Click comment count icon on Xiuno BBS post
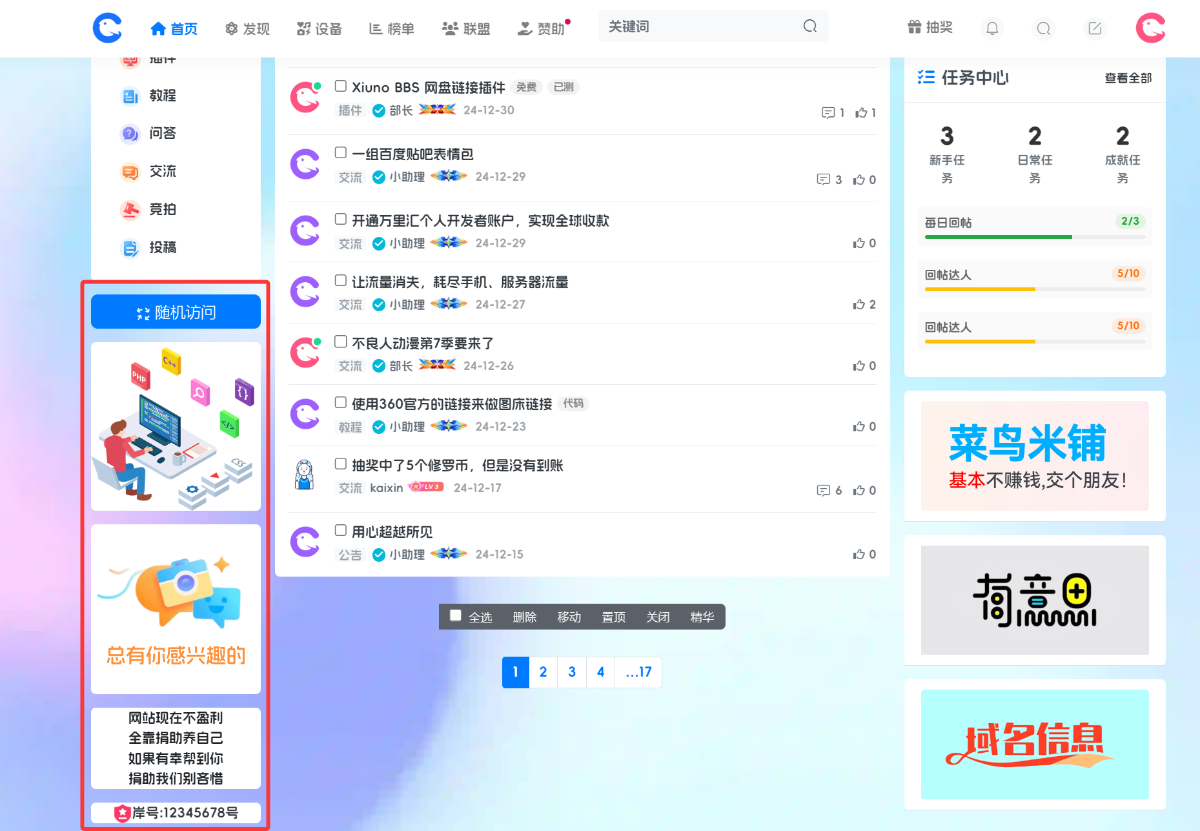Screen dimensions: 1200x831 pos(828,113)
